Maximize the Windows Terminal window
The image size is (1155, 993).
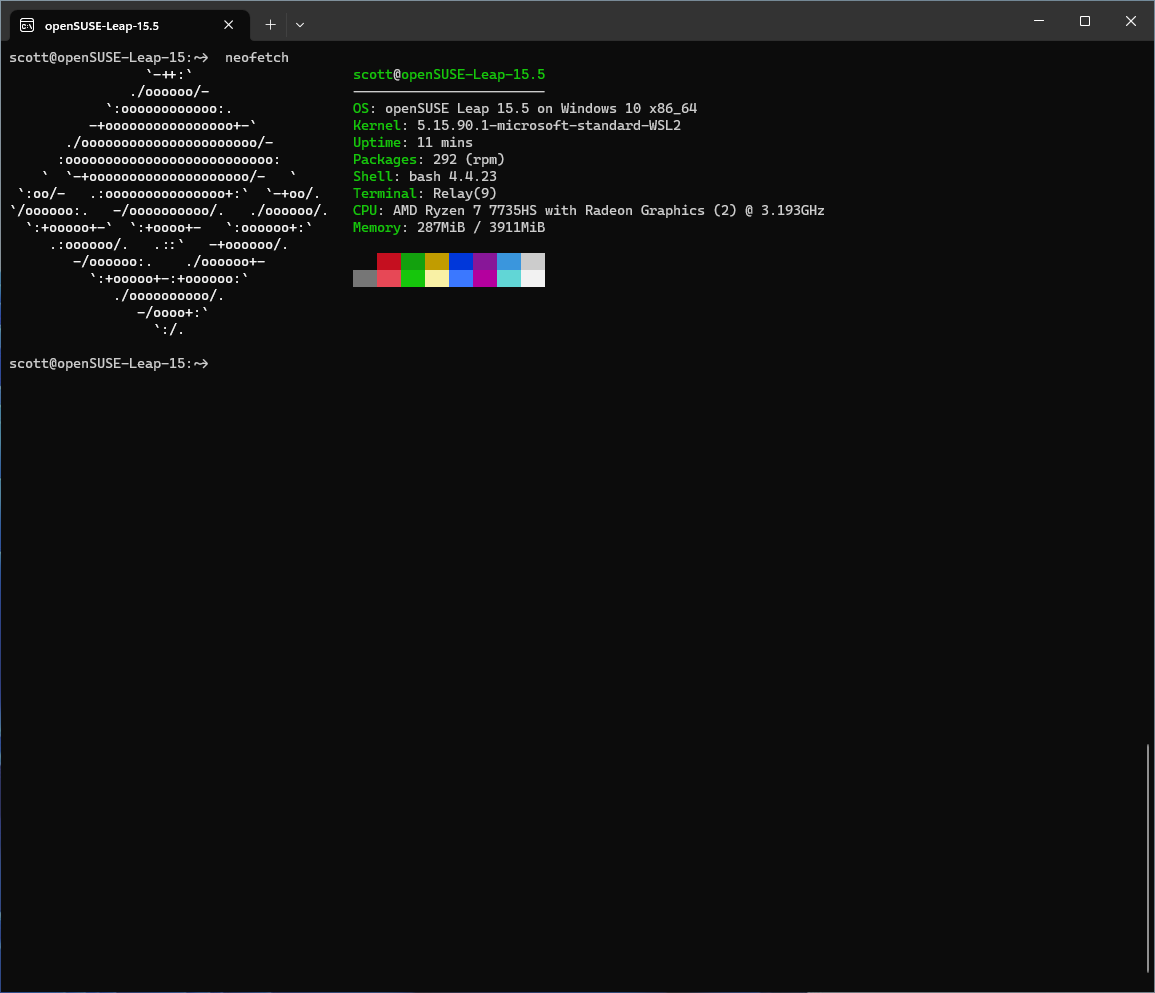pos(1085,21)
